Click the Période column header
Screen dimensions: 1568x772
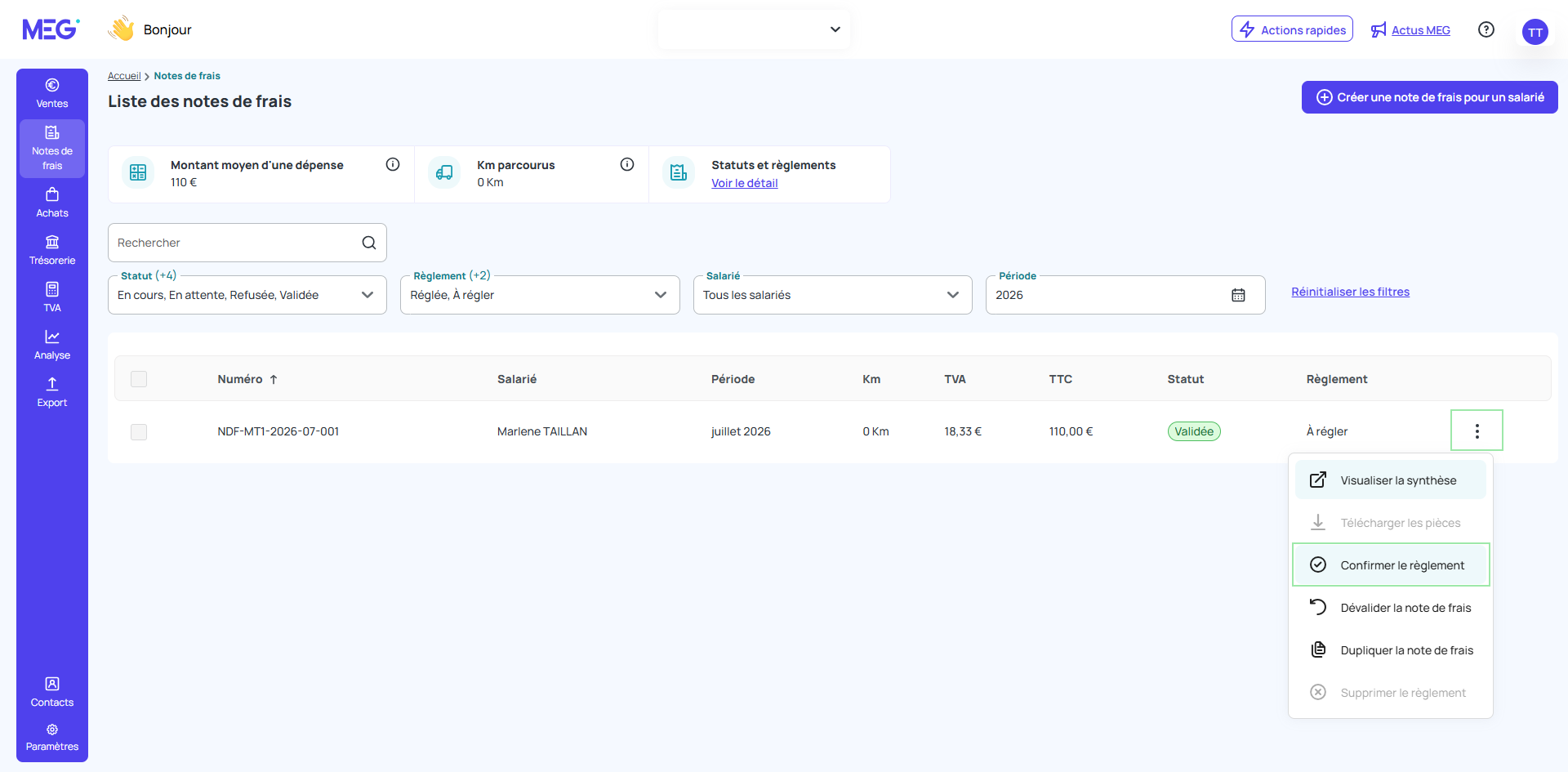(x=733, y=379)
